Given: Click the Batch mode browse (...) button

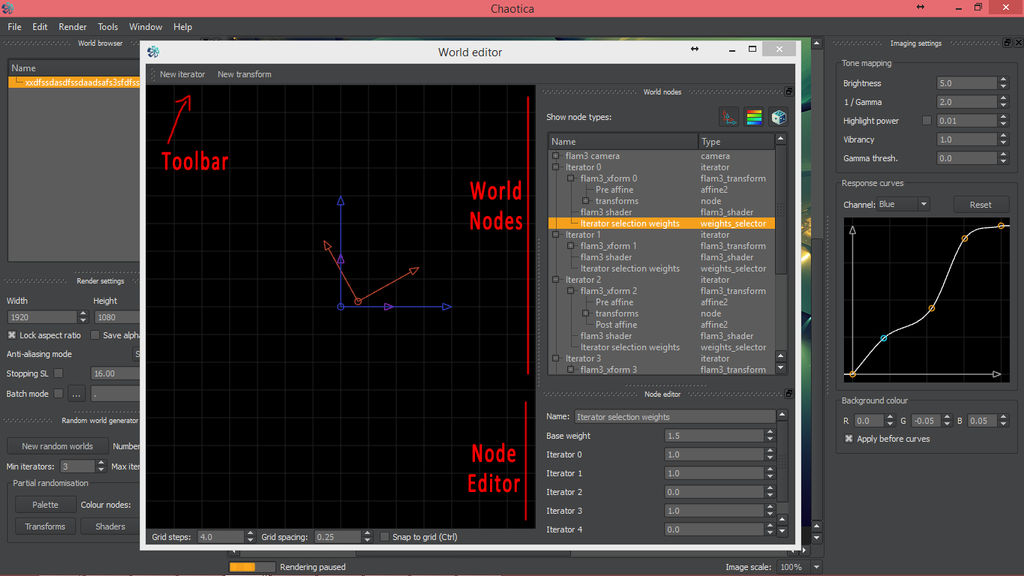Looking at the screenshot, I should [76, 394].
